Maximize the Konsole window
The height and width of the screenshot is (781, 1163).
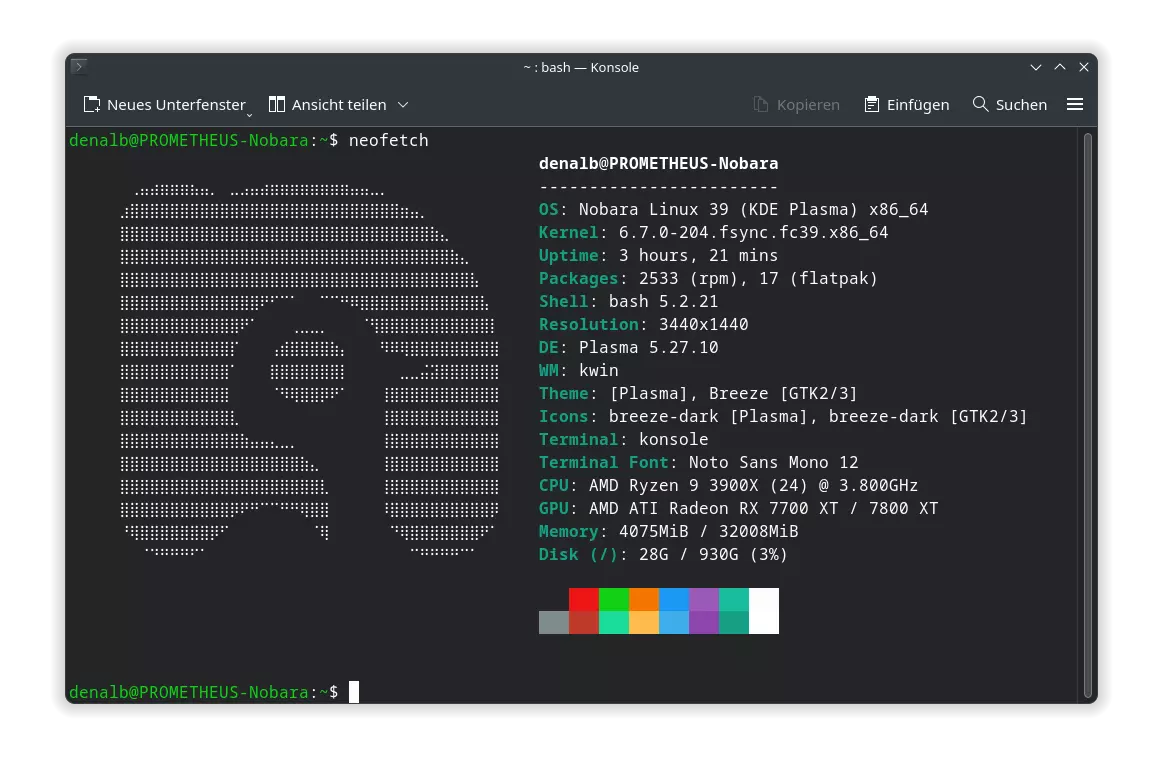click(x=1060, y=67)
